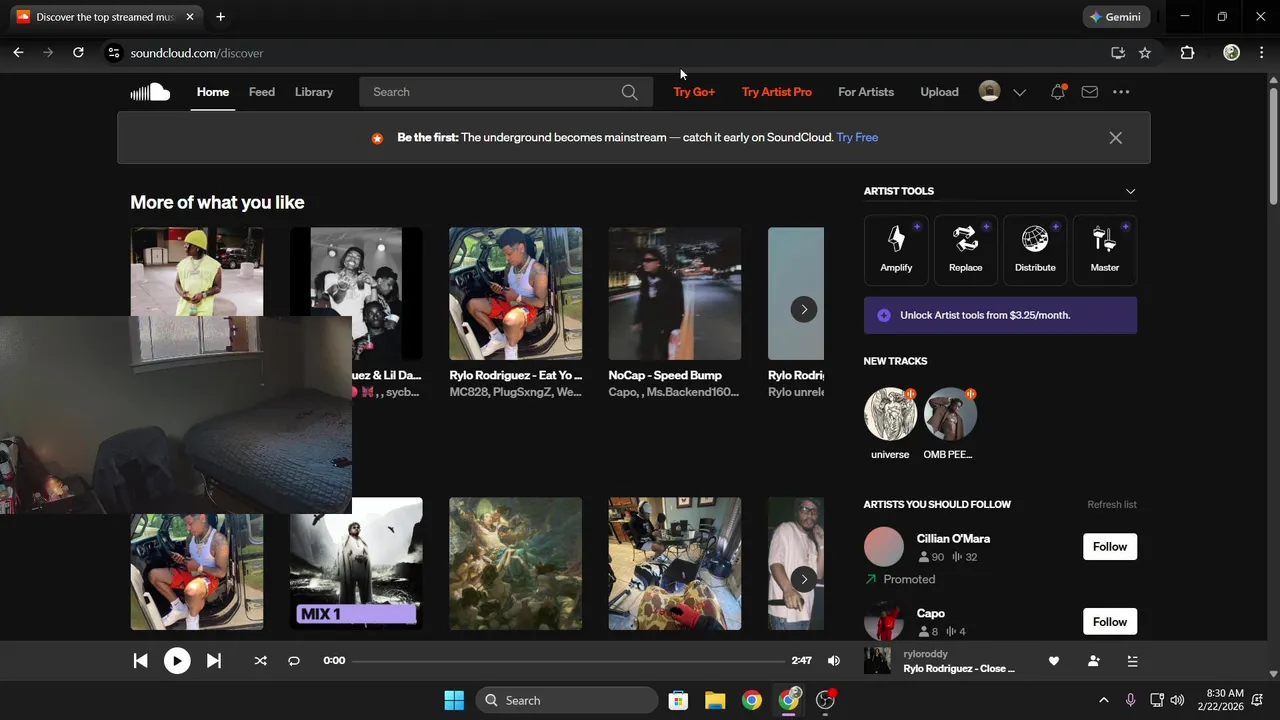Open the notifications bell
This screenshot has height=720, width=1280.
coord(1058,92)
